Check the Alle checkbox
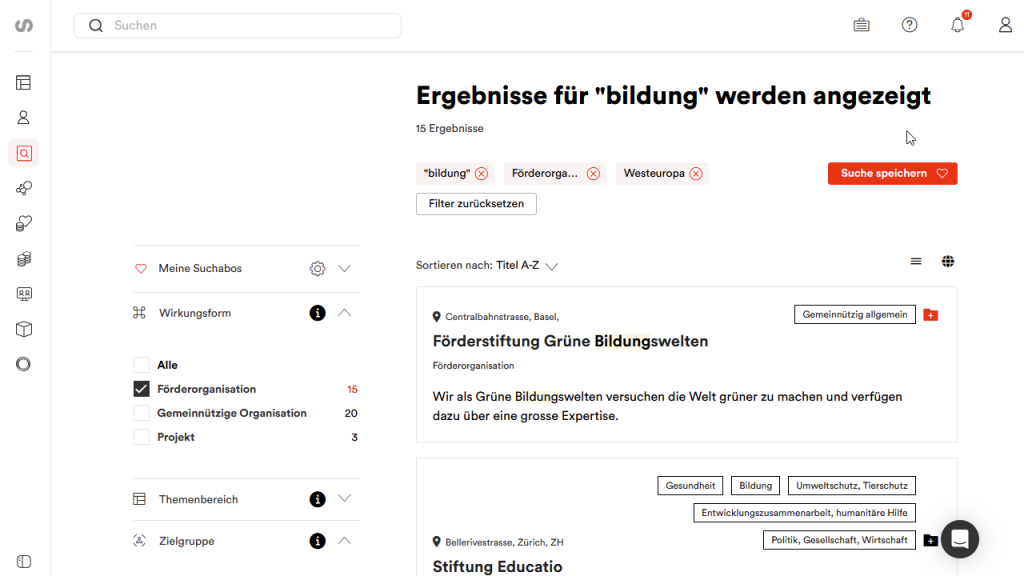1024x576 pixels. (142, 365)
